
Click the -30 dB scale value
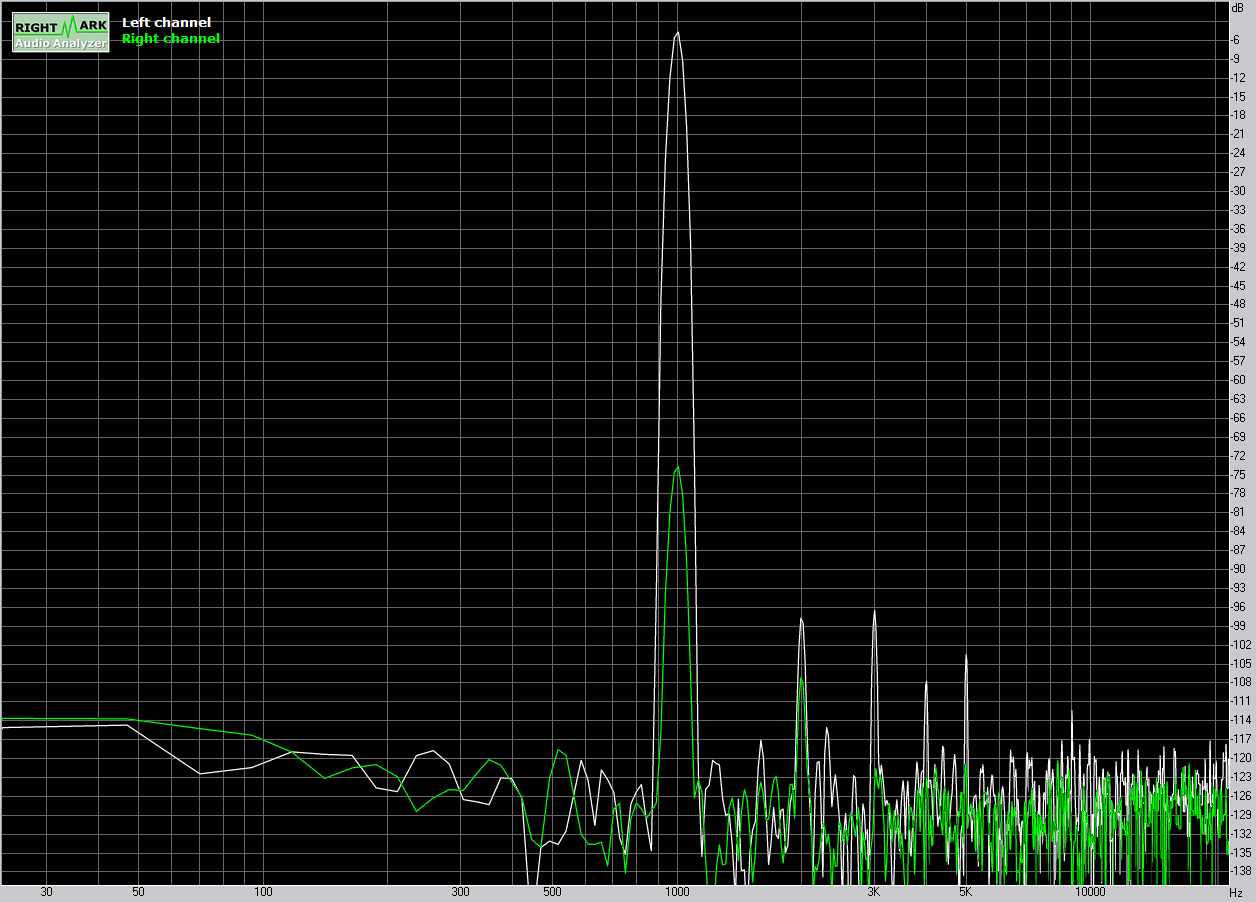(x=1238, y=190)
